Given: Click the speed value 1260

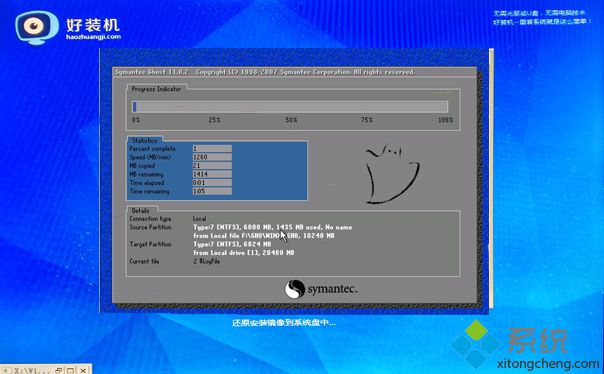Looking at the screenshot, I should pyautogui.click(x=212, y=157).
